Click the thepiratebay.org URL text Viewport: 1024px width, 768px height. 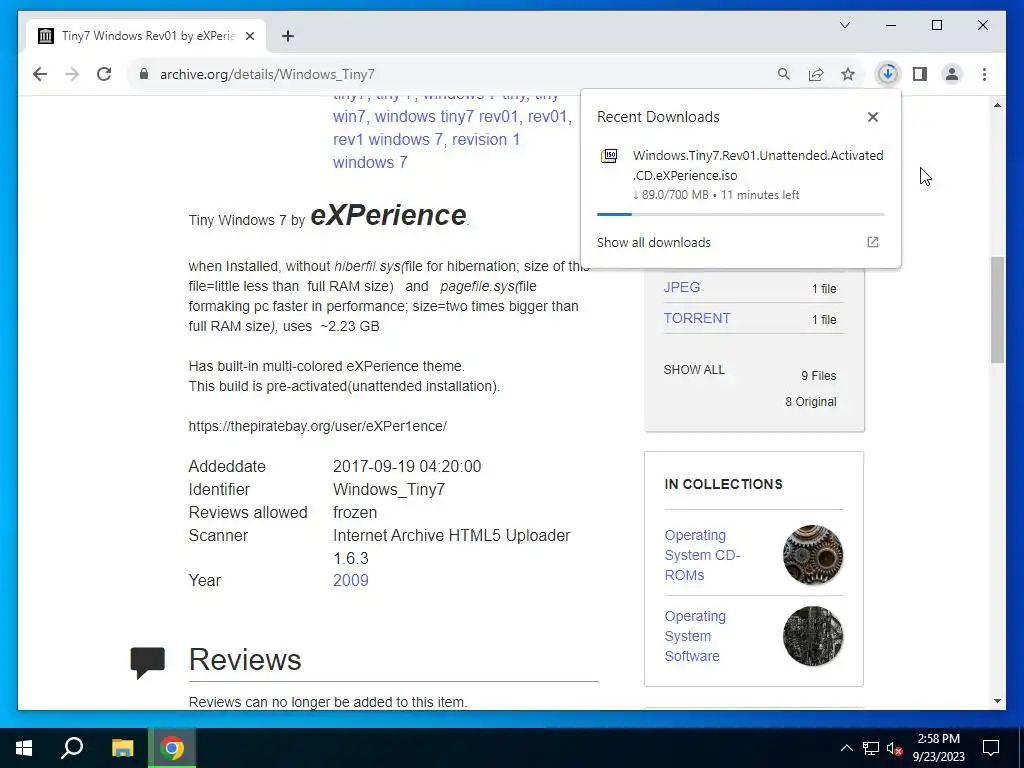point(317,426)
